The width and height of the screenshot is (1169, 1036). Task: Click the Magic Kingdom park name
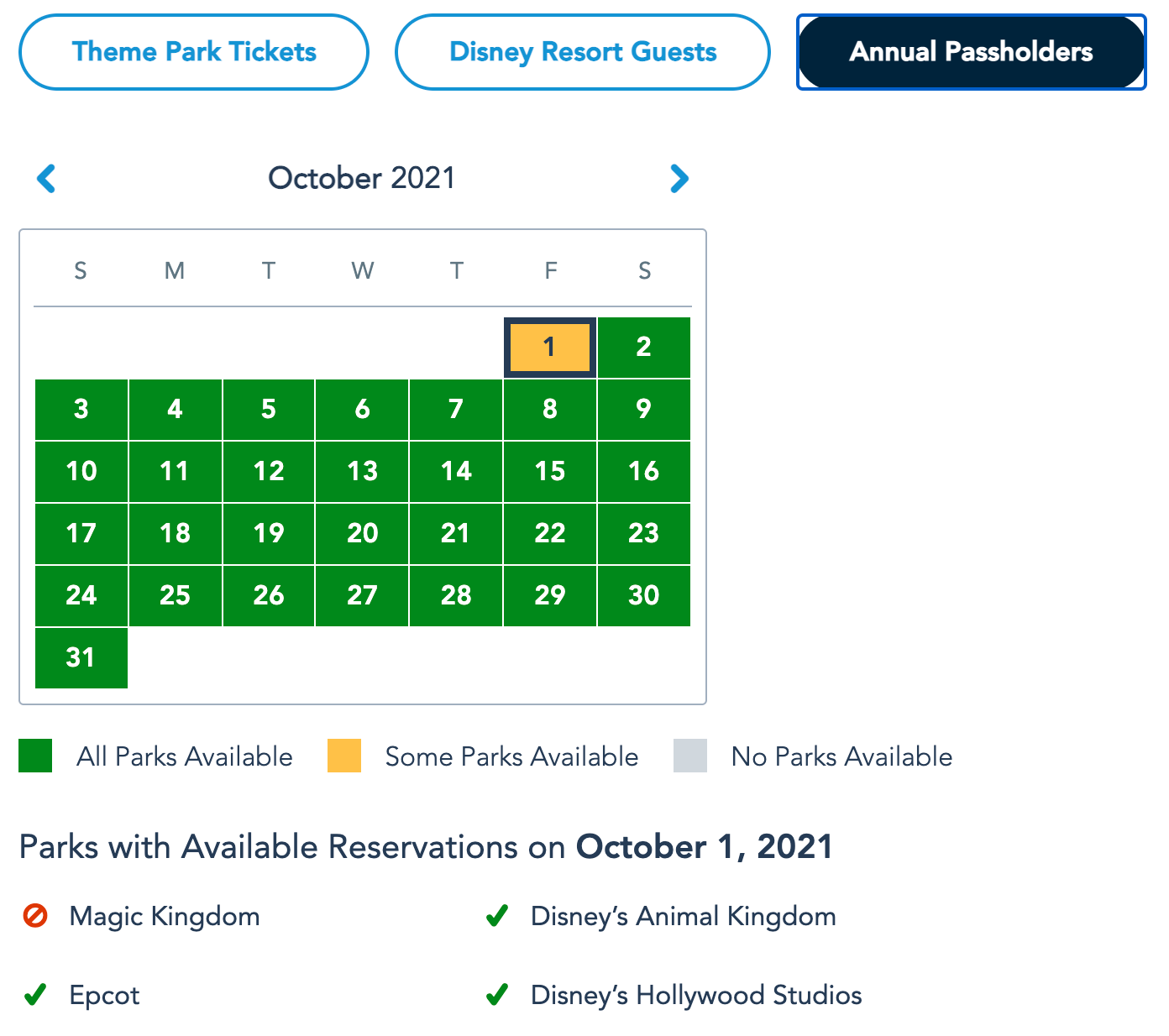click(x=165, y=916)
